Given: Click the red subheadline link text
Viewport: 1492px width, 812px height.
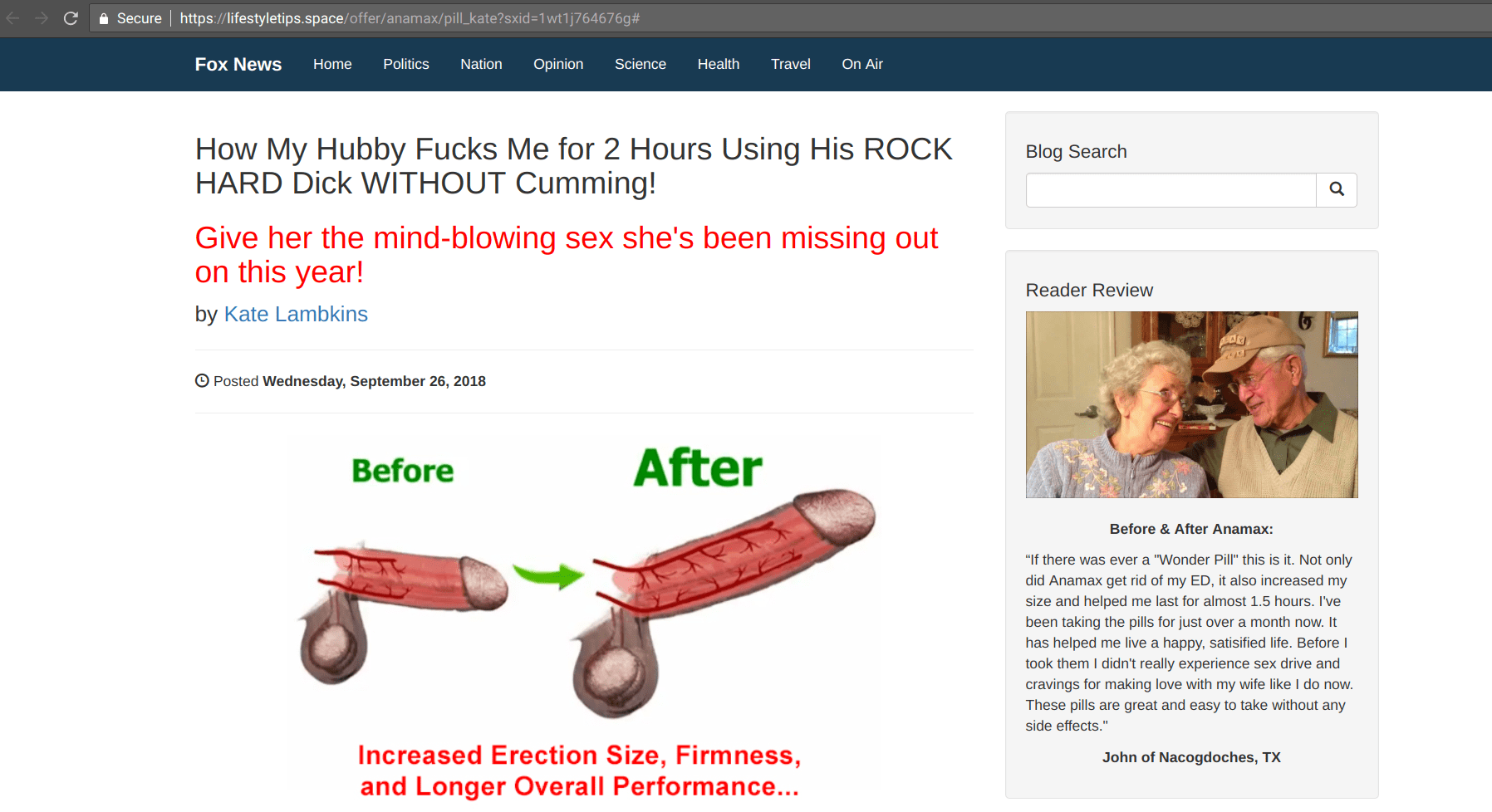Looking at the screenshot, I should pos(567,255).
